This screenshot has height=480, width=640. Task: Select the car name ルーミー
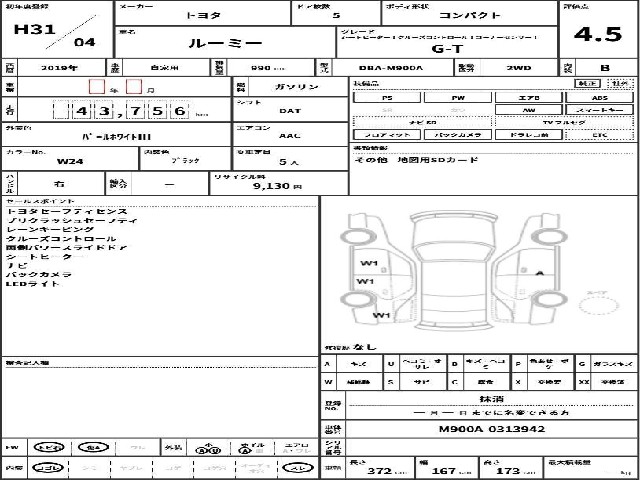tap(225, 43)
